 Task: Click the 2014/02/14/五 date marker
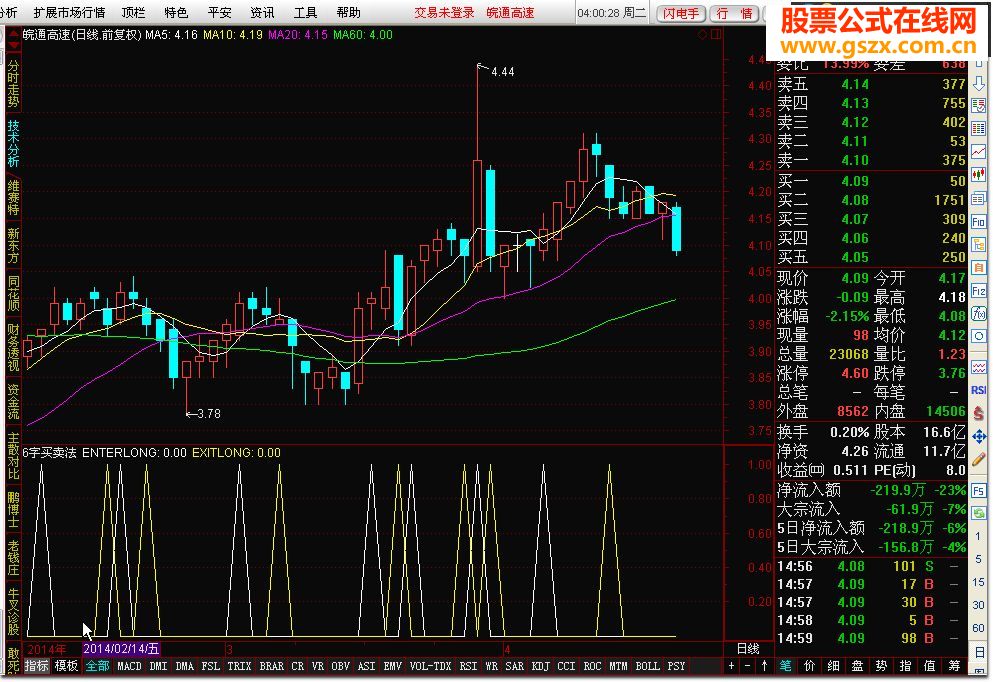tap(121, 648)
